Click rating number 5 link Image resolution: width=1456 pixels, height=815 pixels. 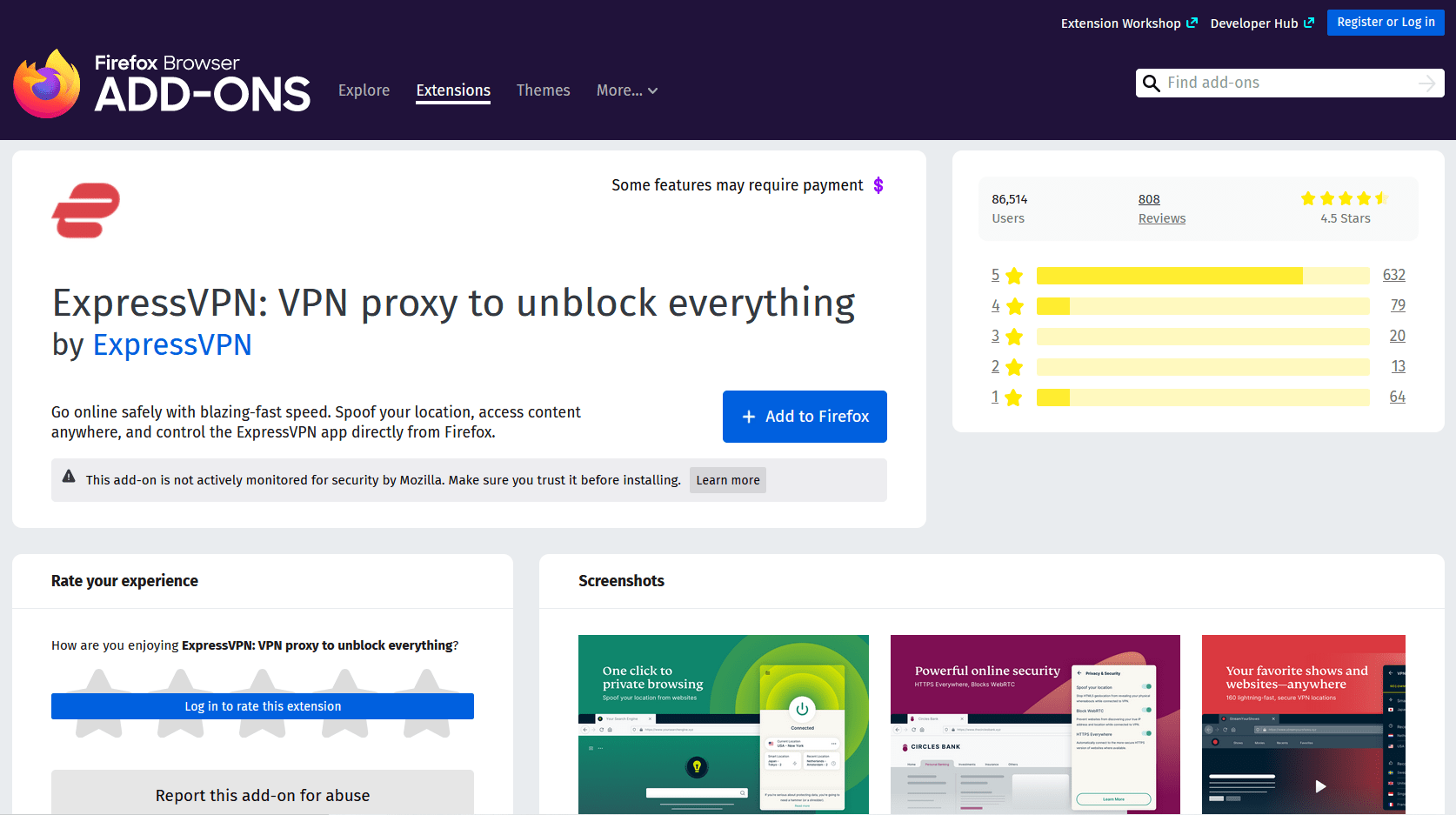point(995,275)
